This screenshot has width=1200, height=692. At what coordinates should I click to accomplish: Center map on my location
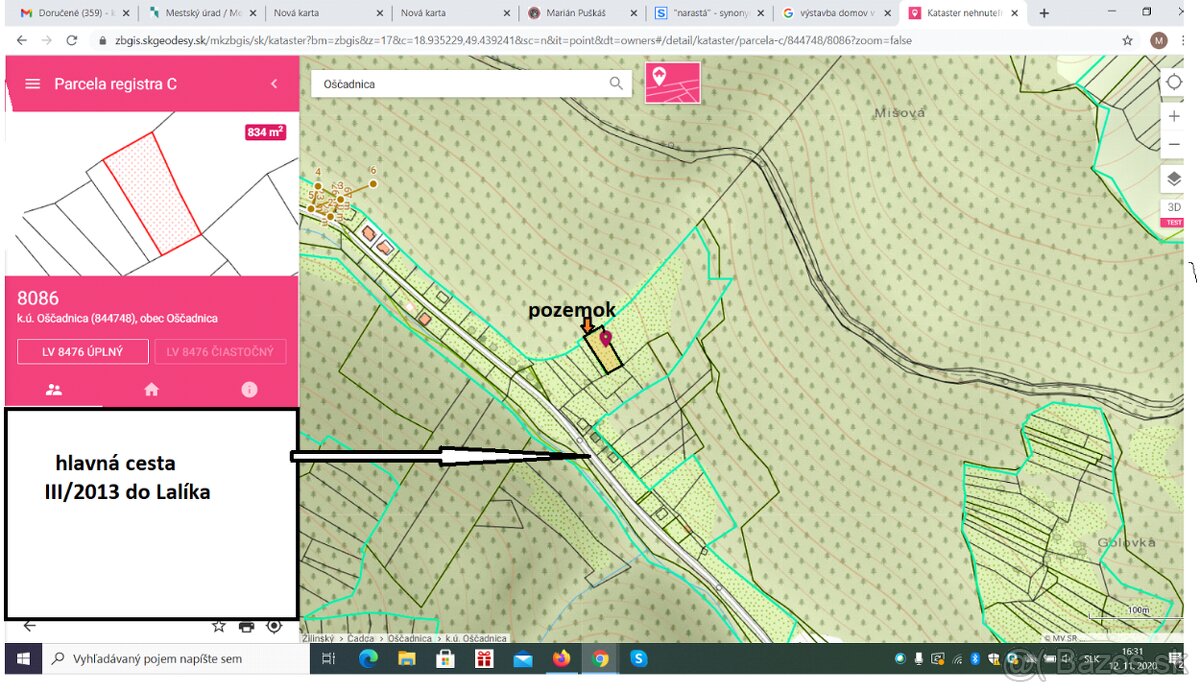click(x=1174, y=83)
